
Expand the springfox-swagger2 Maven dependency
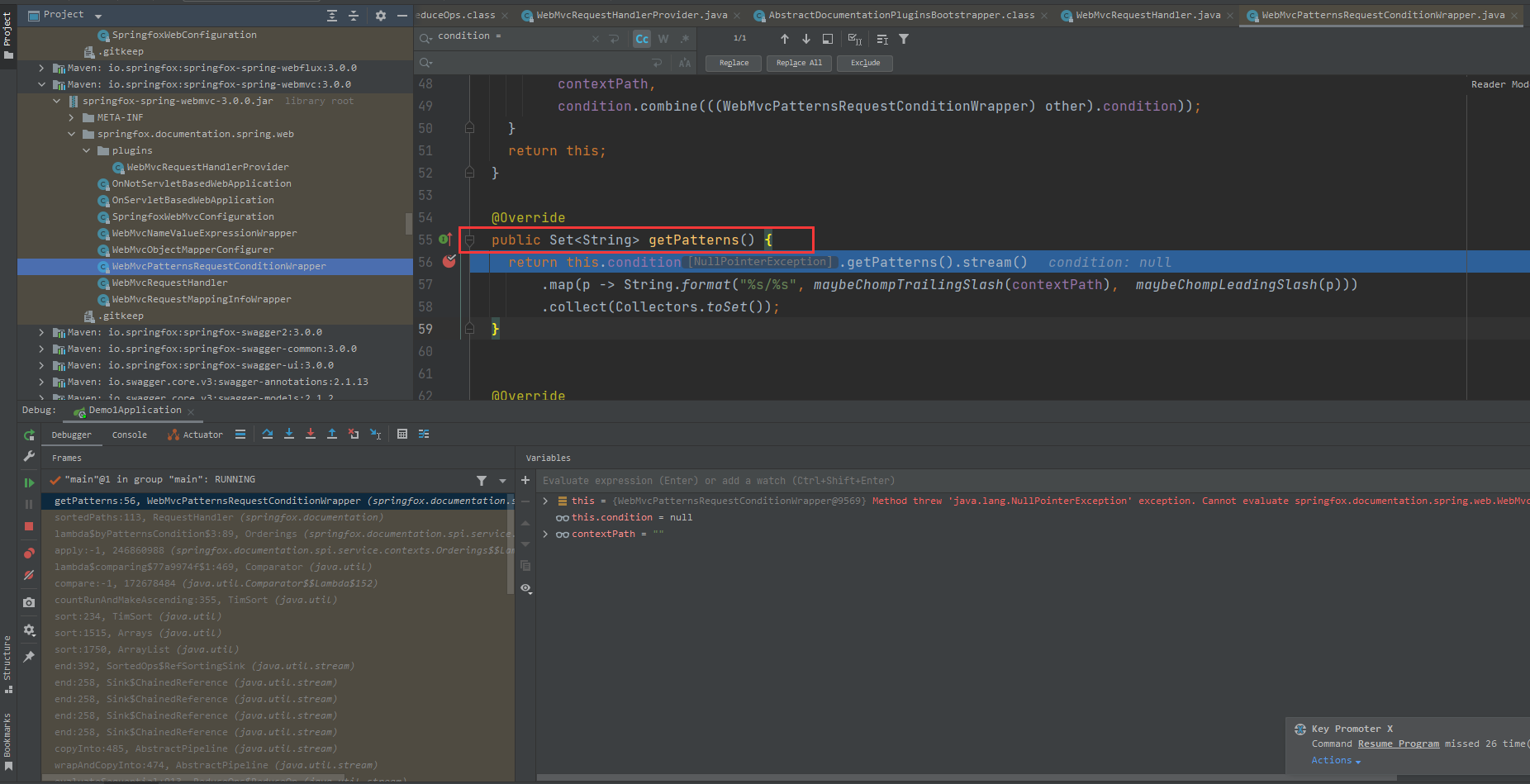click(x=41, y=332)
